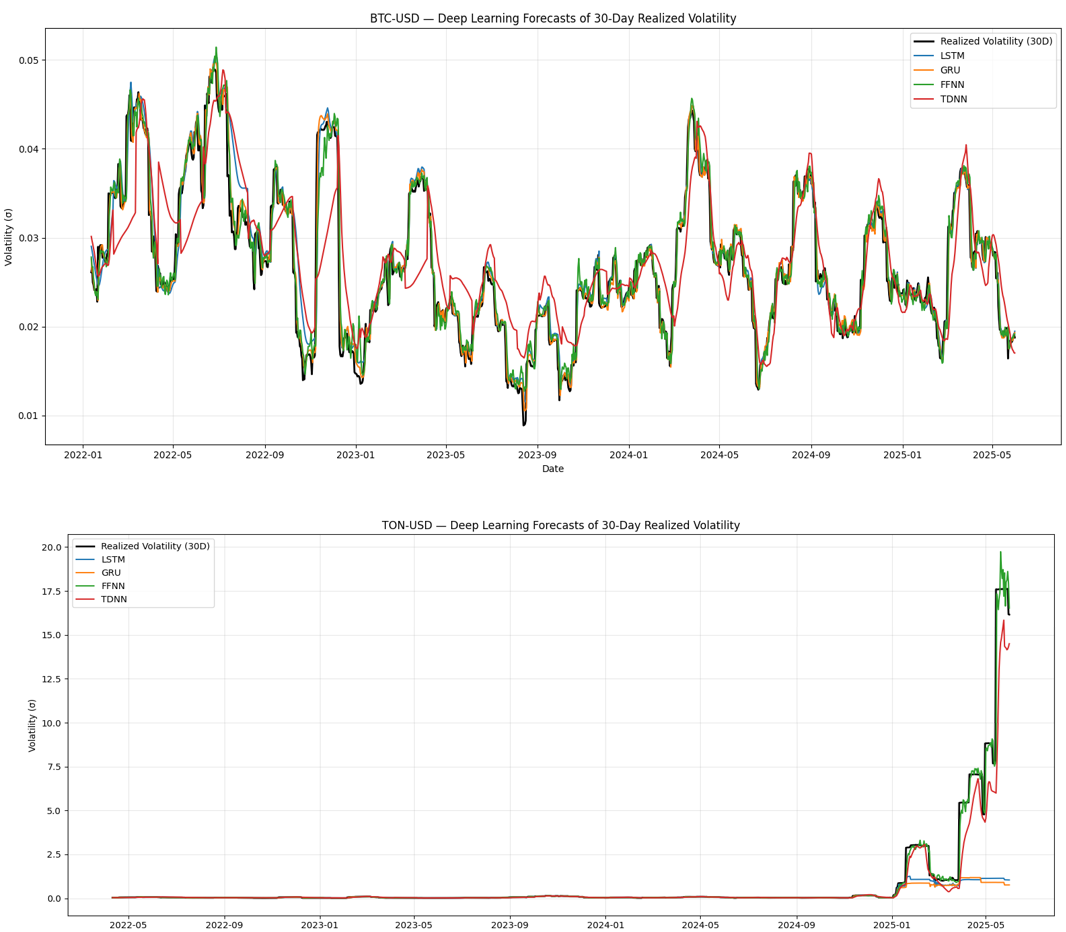Click the TON-USD chart title
This screenshot has width=1066, height=932.
[x=560, y=525]
